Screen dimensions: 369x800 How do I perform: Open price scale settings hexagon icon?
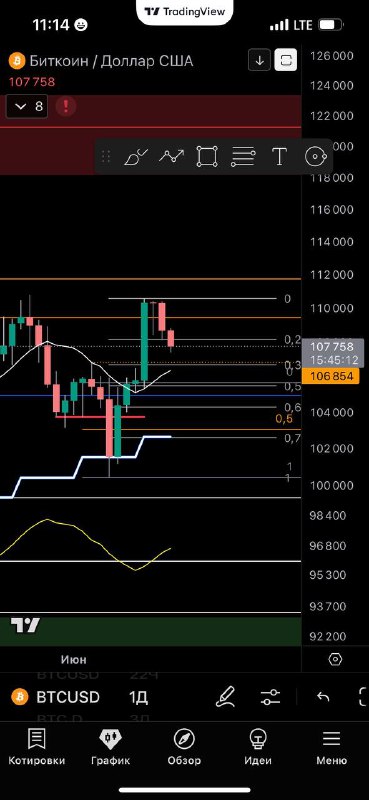point(335,659)
